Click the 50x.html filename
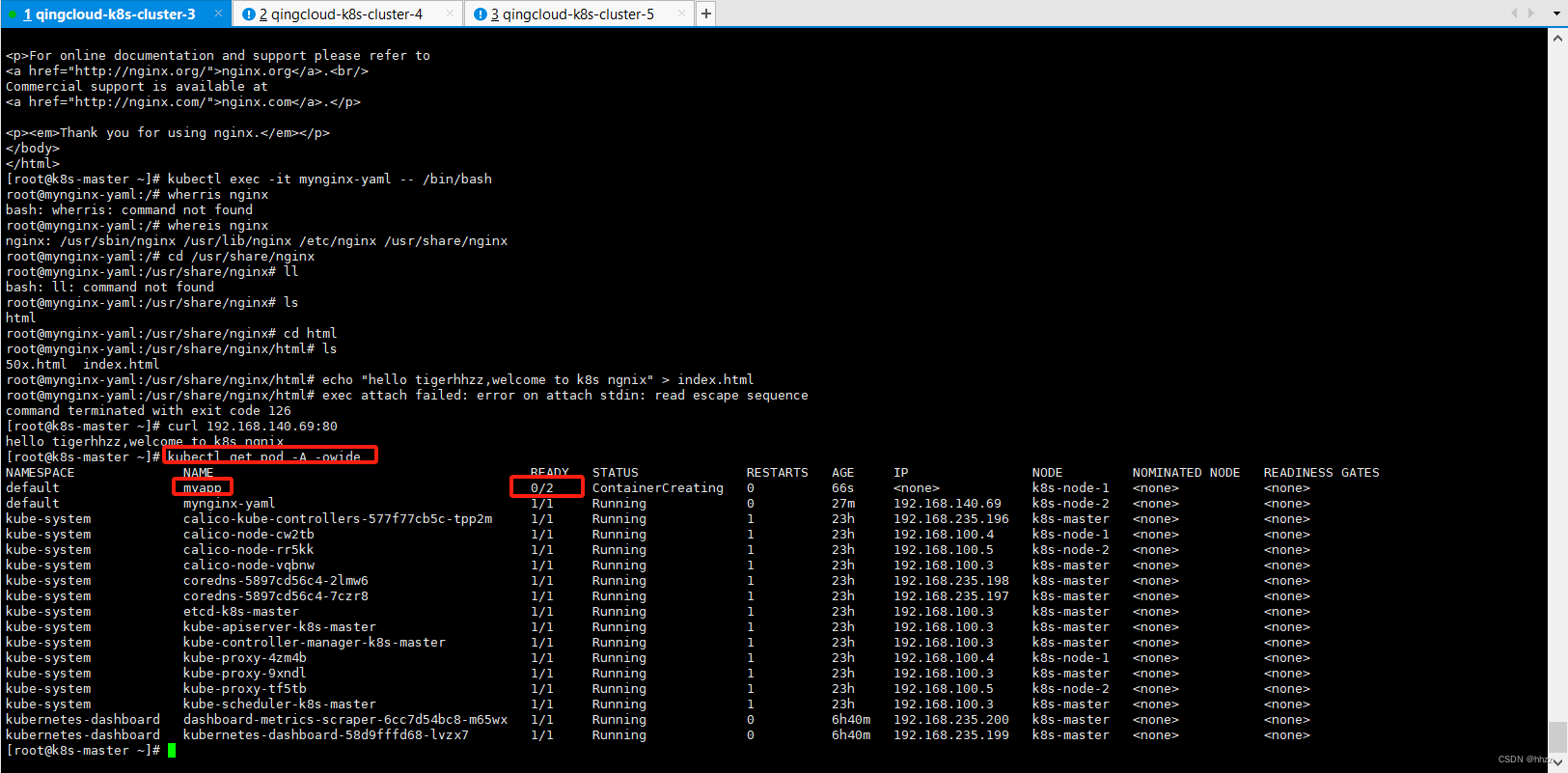Screen dimensions: 1568x773 37,364
